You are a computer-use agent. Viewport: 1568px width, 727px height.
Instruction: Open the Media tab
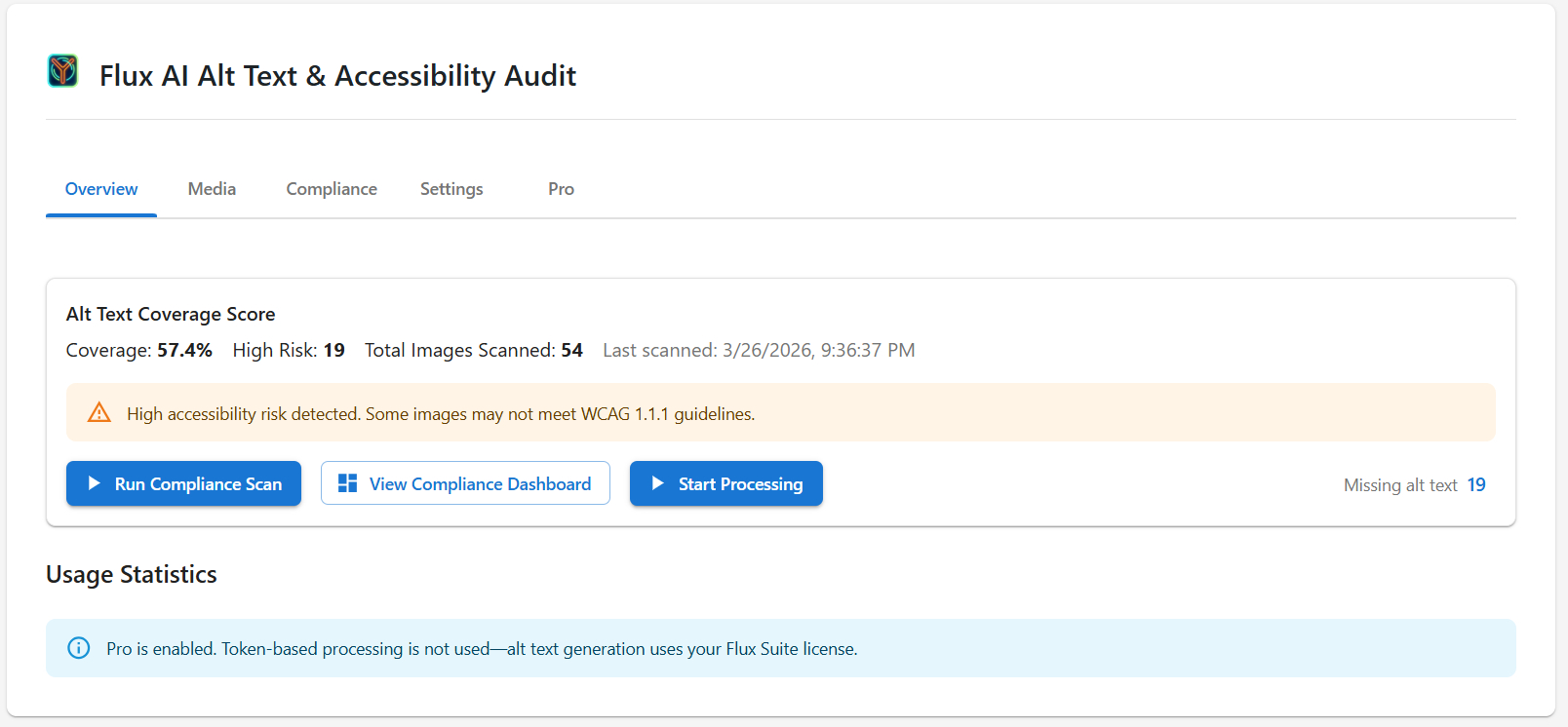[212, 189]
